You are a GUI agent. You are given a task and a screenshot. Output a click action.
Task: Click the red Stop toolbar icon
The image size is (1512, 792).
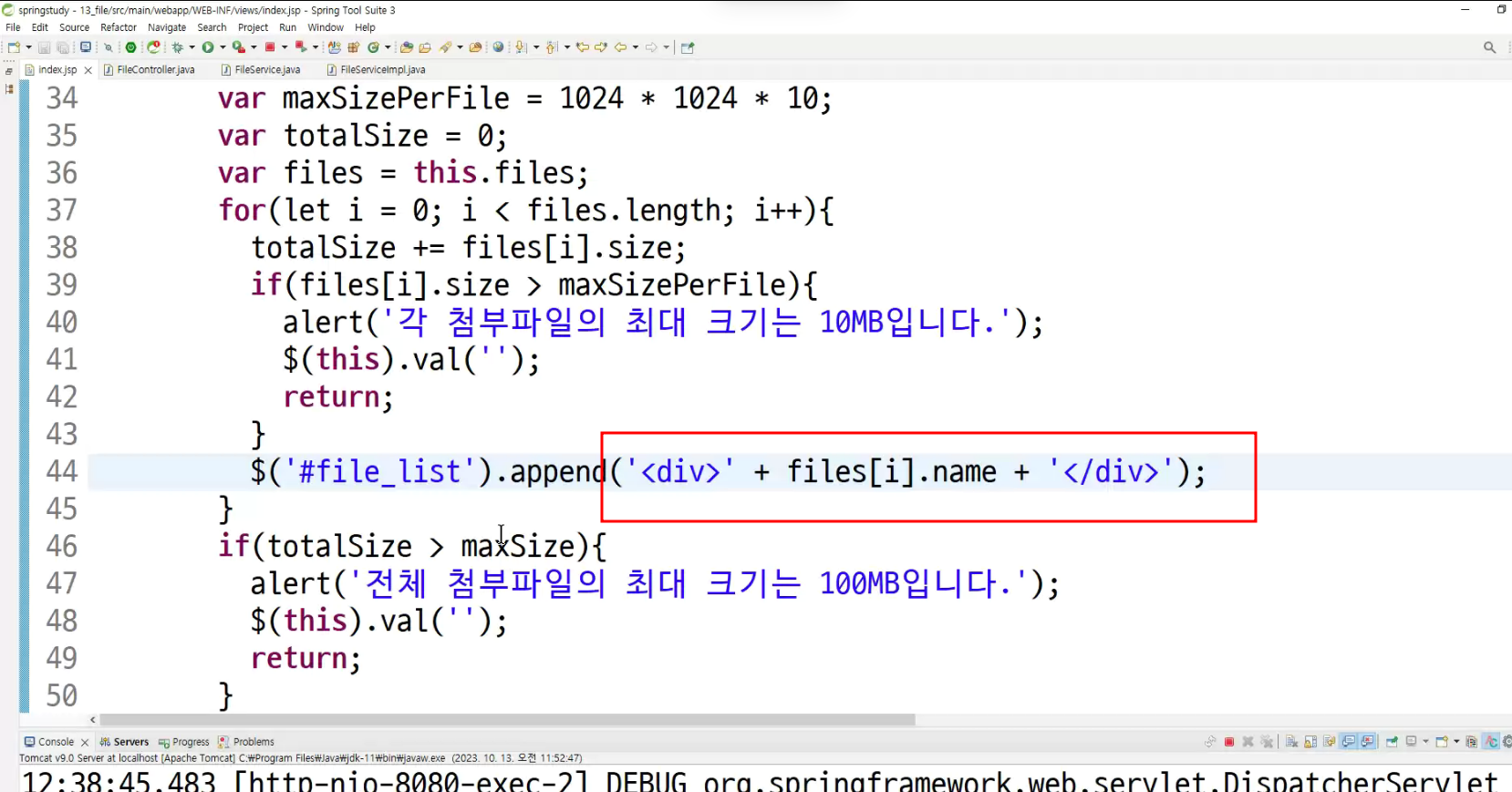(270, 47)
